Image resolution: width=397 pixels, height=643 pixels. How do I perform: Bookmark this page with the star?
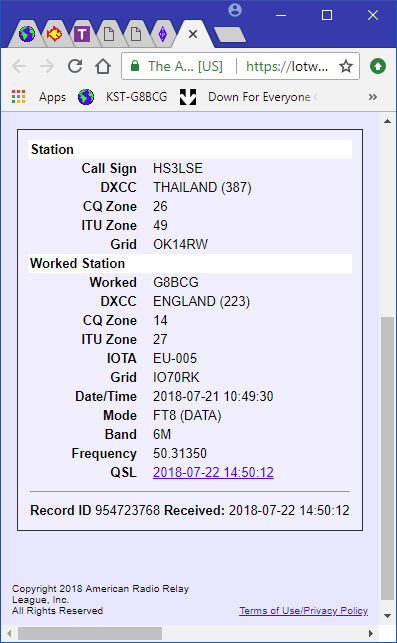coord(346,66)
